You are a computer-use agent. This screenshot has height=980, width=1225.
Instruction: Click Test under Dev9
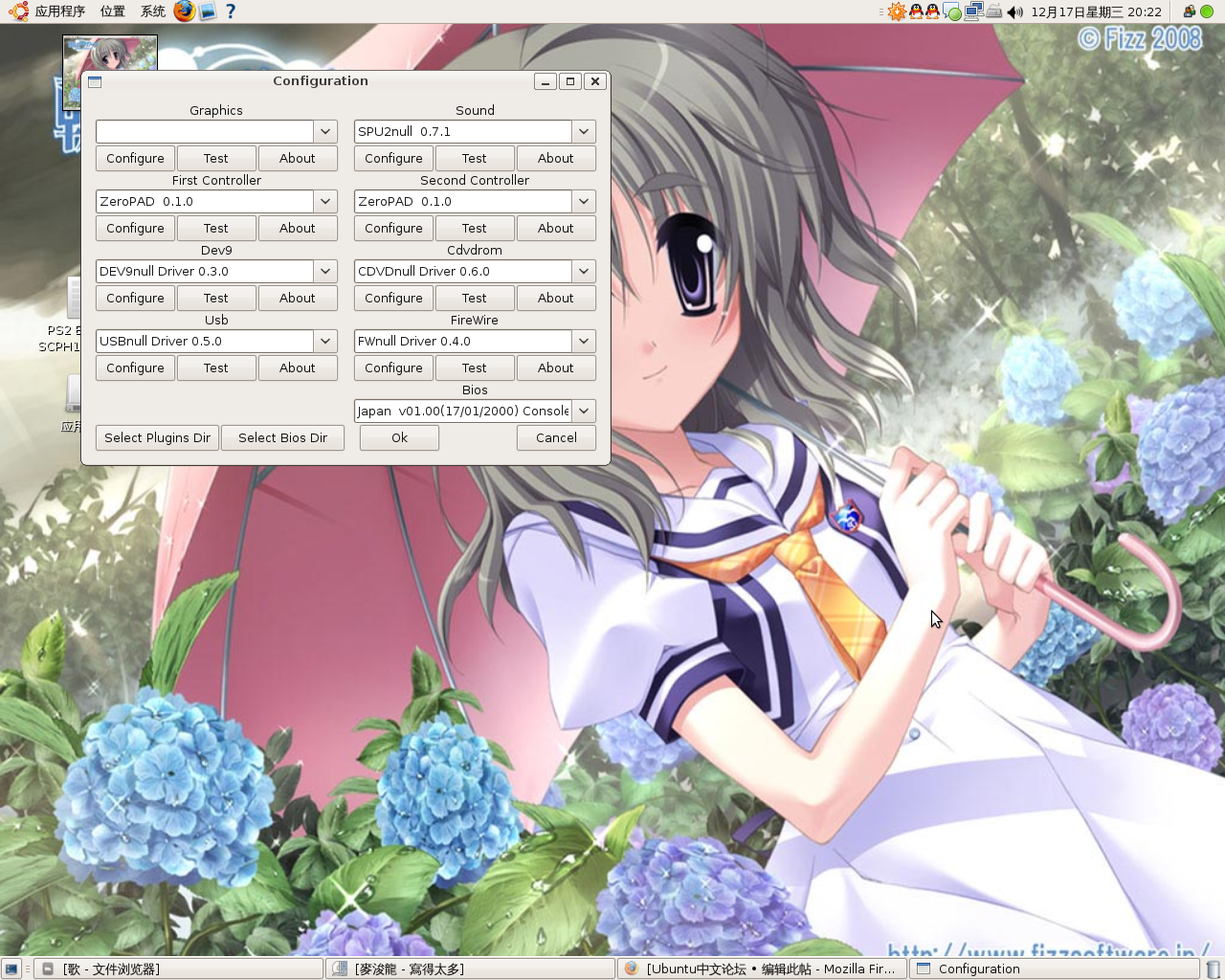[x=216, y=298]
